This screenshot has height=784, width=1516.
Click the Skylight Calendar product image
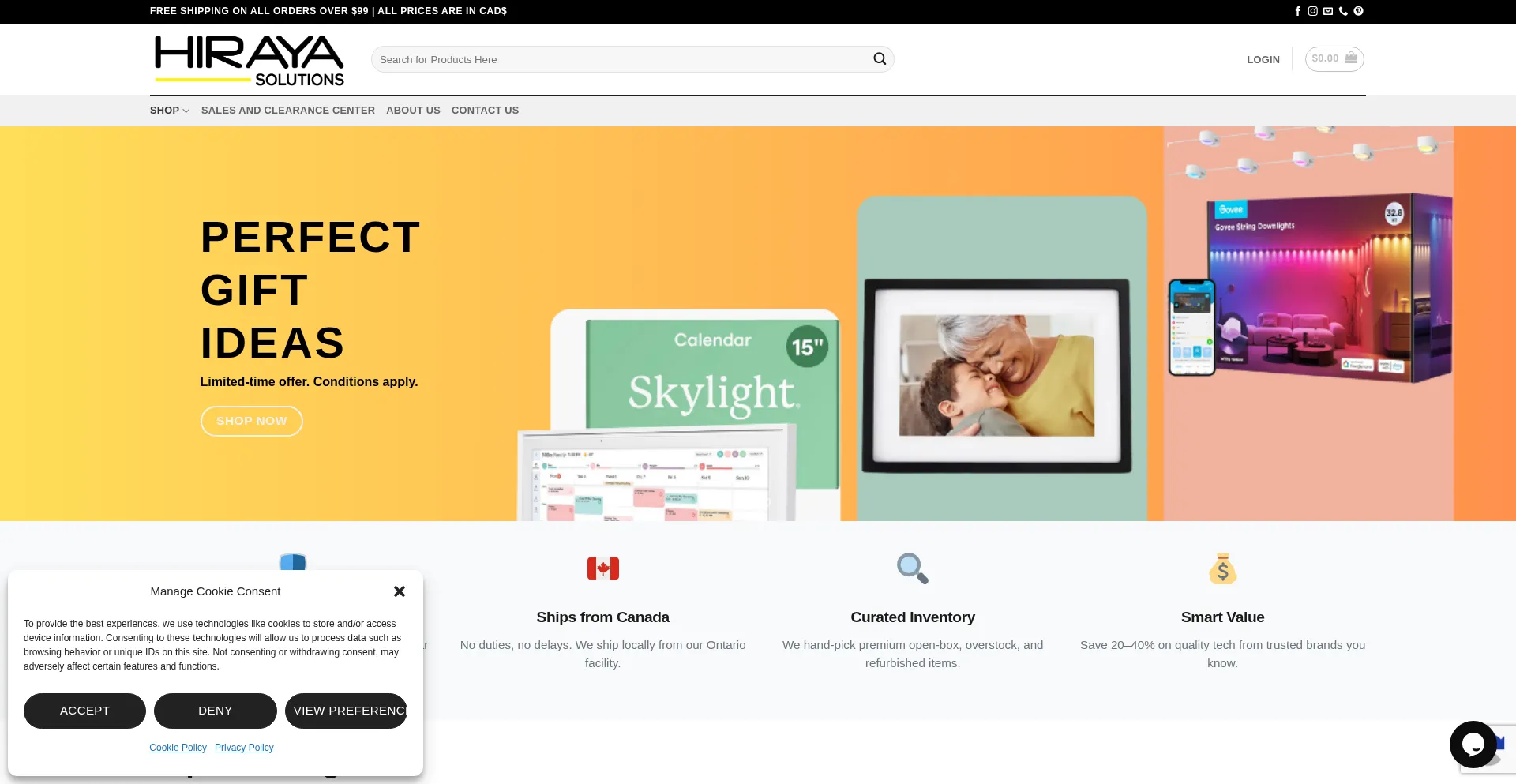pos(679,415)
